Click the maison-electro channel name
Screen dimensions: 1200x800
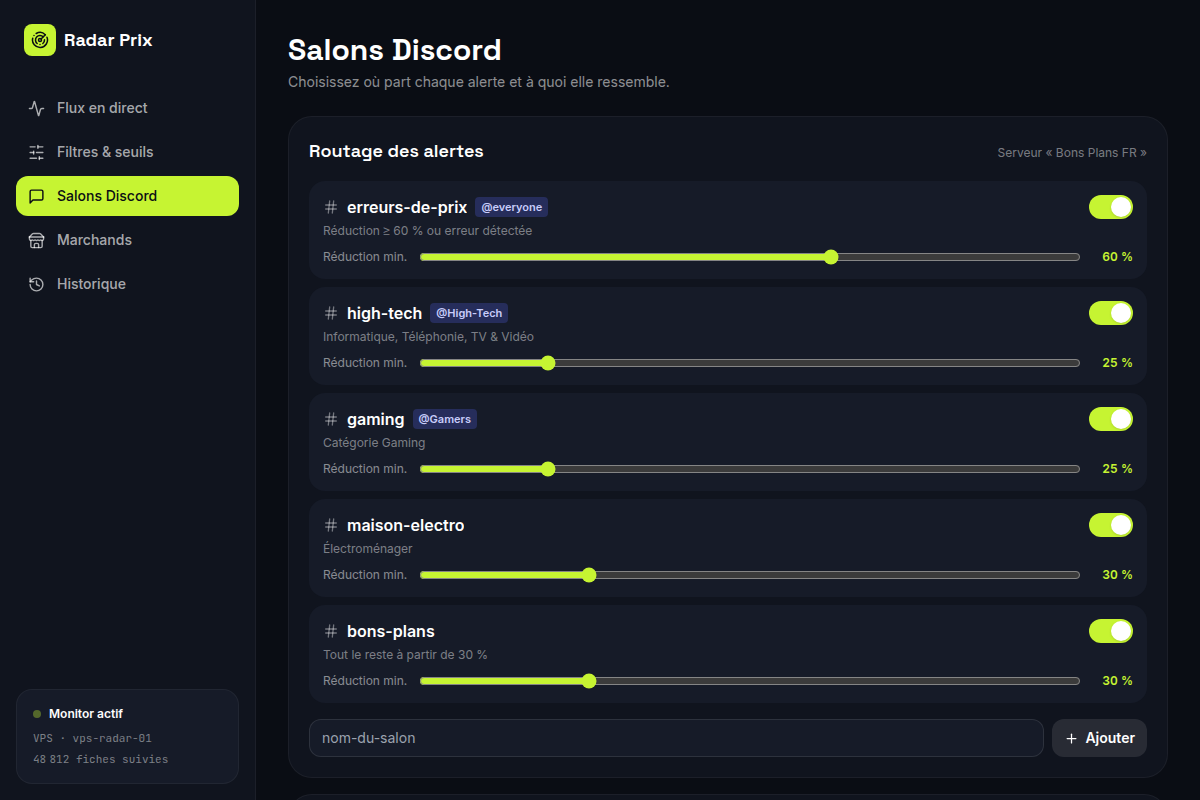point(406,525)
